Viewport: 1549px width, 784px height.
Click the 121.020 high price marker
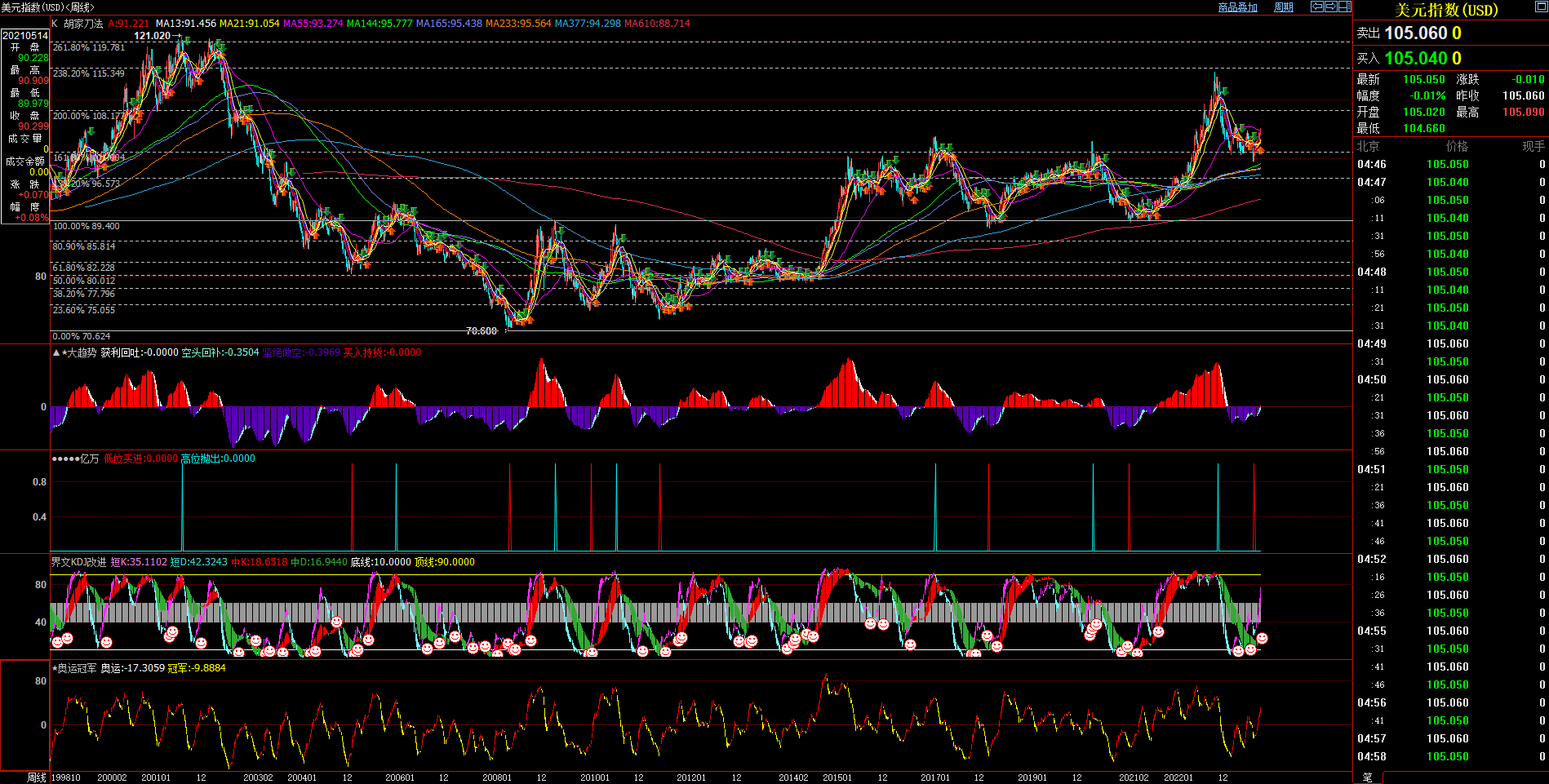coord(152,36)
